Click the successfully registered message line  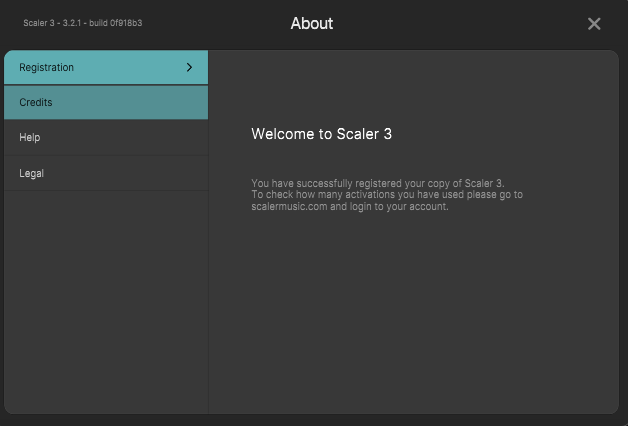378,183
